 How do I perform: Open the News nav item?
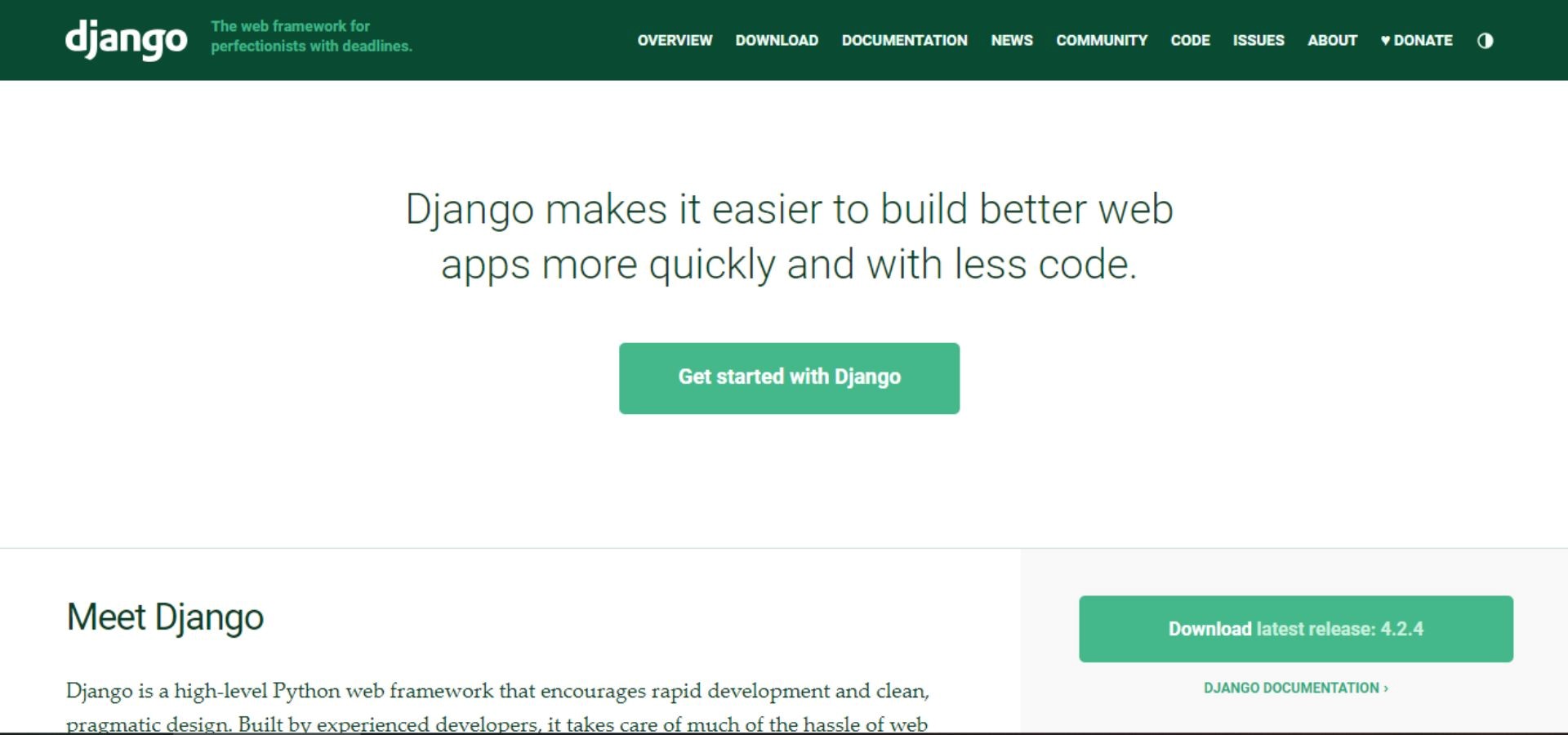tap(1012, 41)
